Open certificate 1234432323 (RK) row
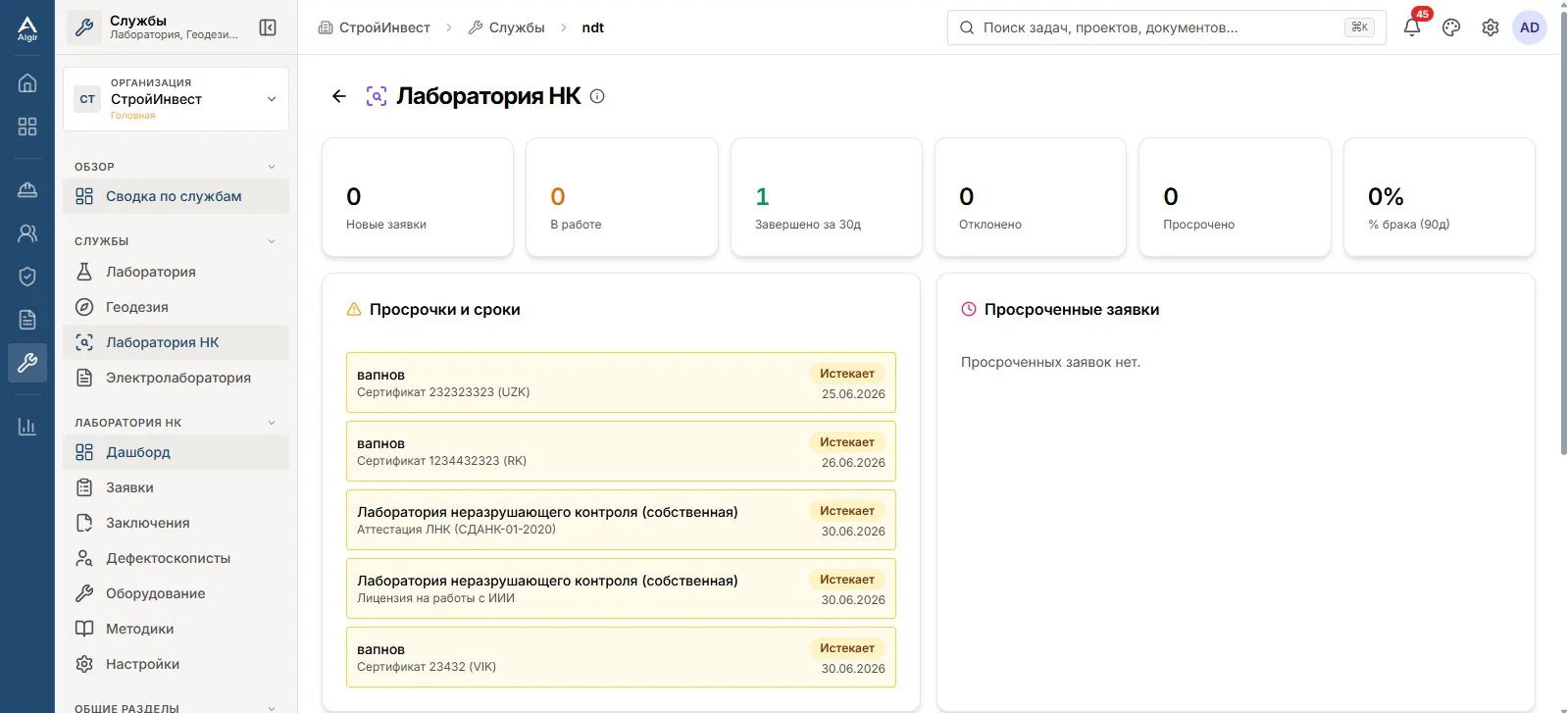This screenshot has width=1568, height=713. pyautogui.click(x=621, y=451)
